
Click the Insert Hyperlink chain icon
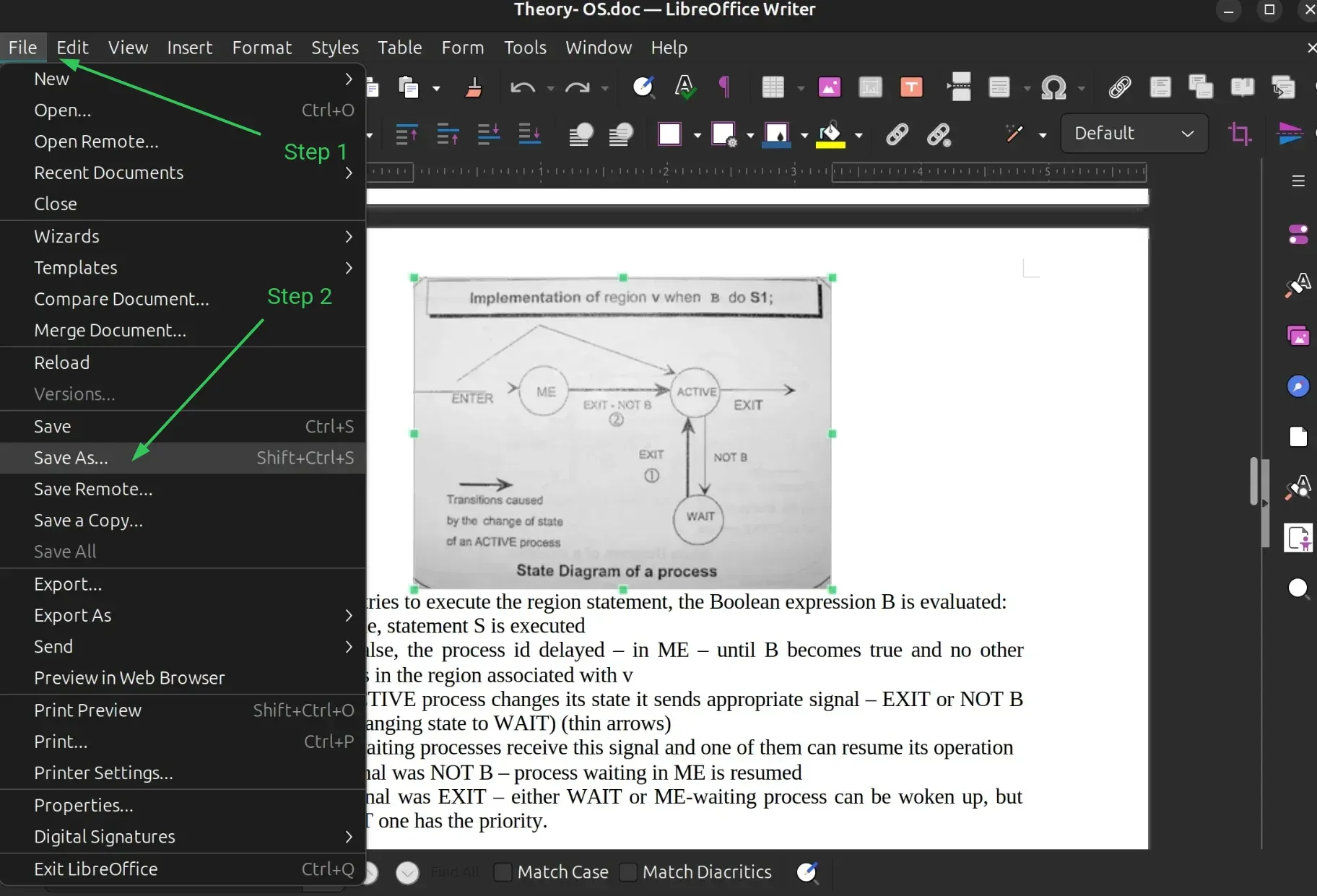[x=1119, y=87]
